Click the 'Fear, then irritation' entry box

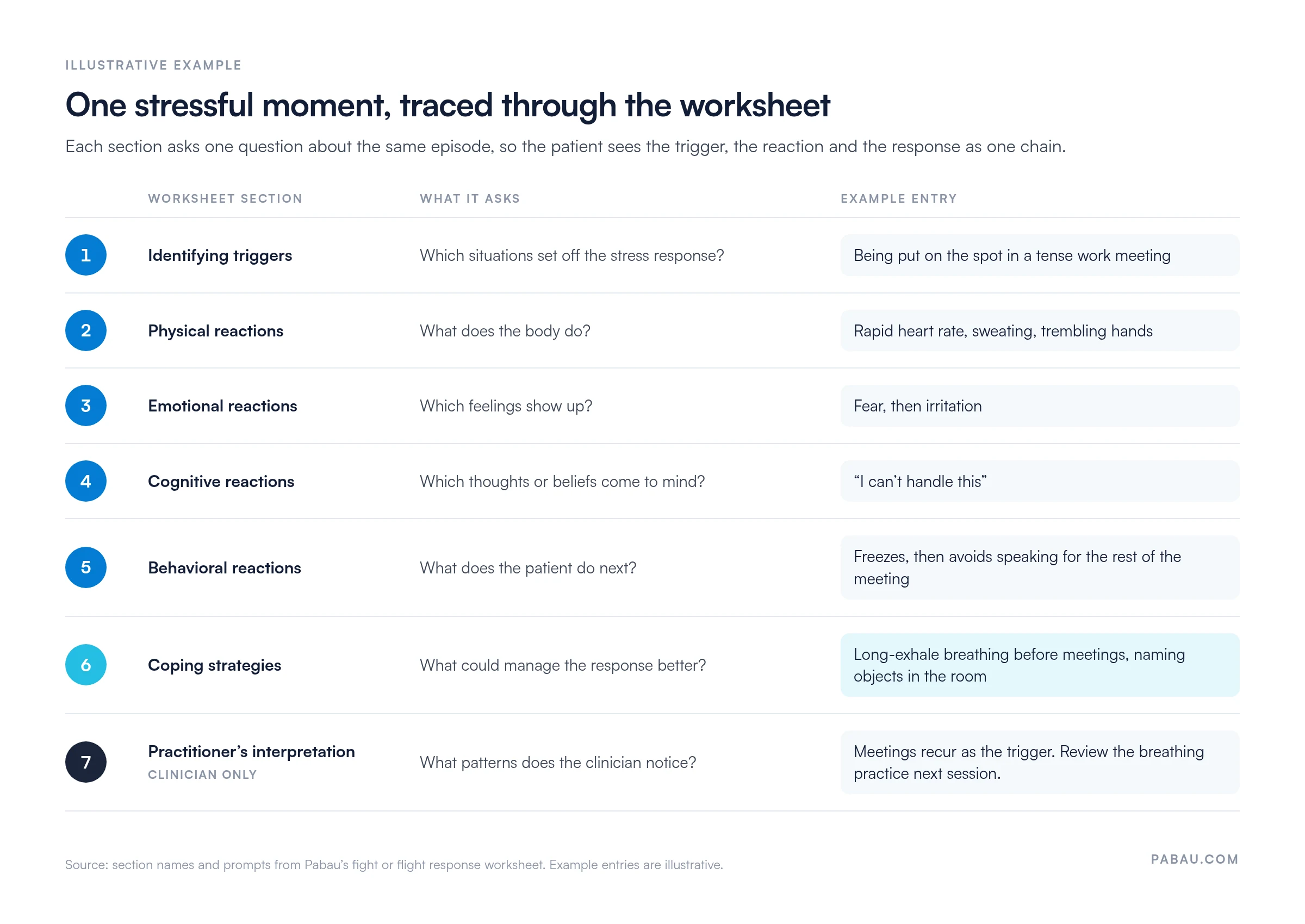coord(1040,405)
